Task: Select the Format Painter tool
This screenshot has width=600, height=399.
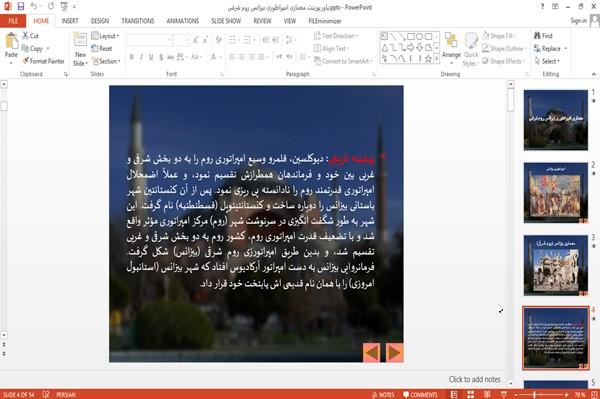Action: pos(43,61)
